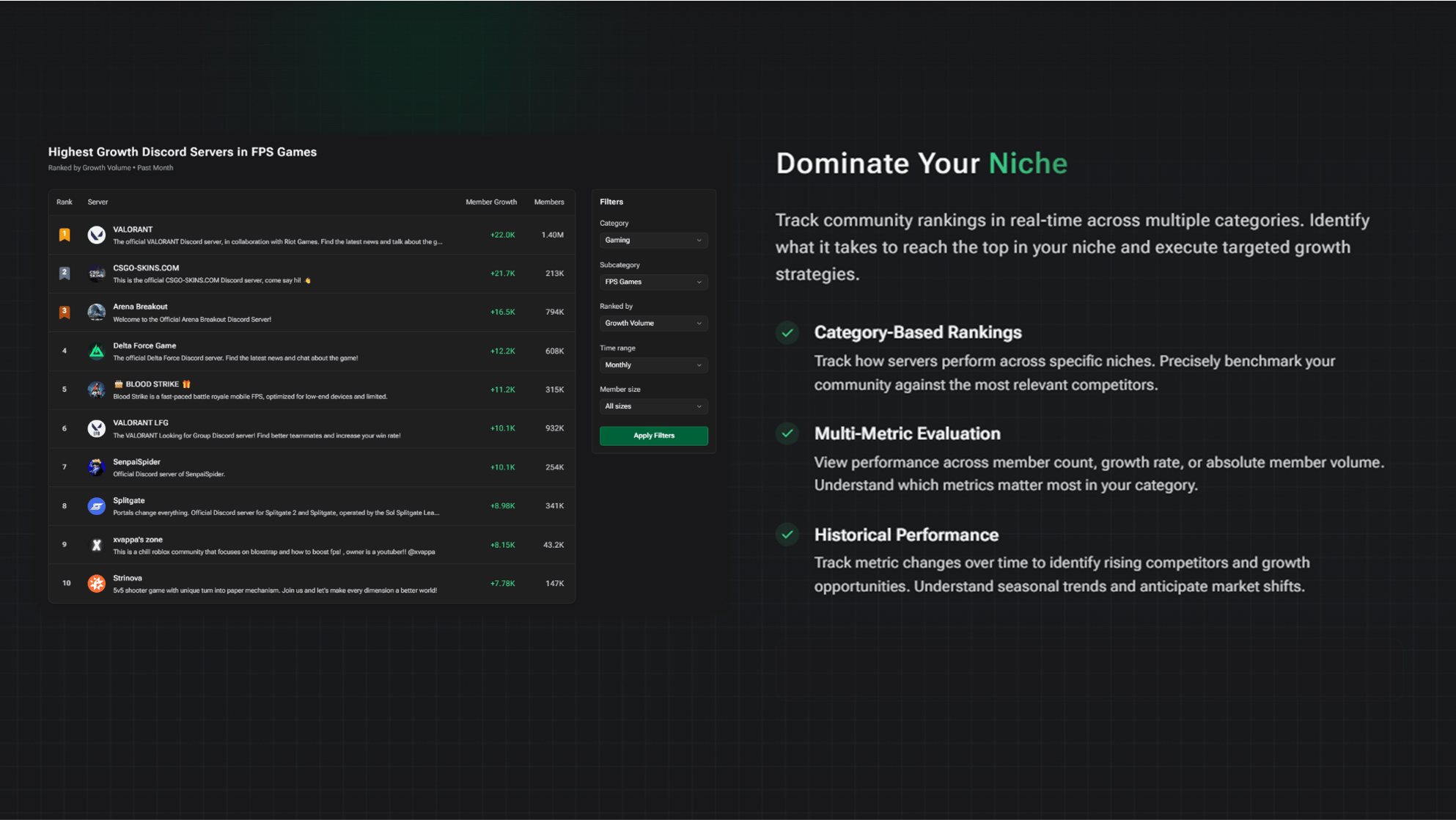Select the xvappa's zone server row
The width and height of the screenshot is (1456, 820).
[x=312, y=545]
